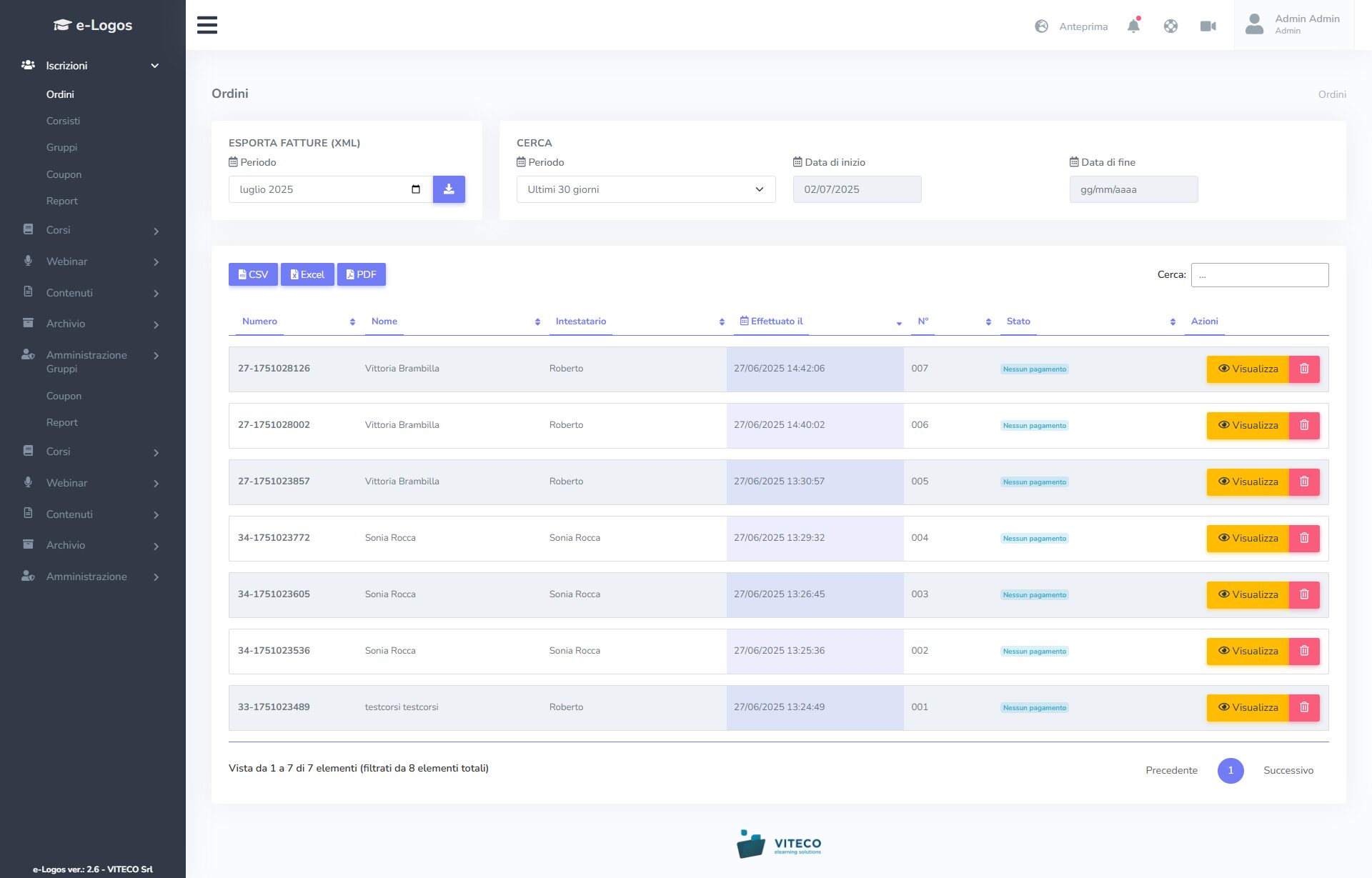1372x878 pixels.
Task: Click the lifebuoy help icon in the header
Action: tap(1170, 26)
